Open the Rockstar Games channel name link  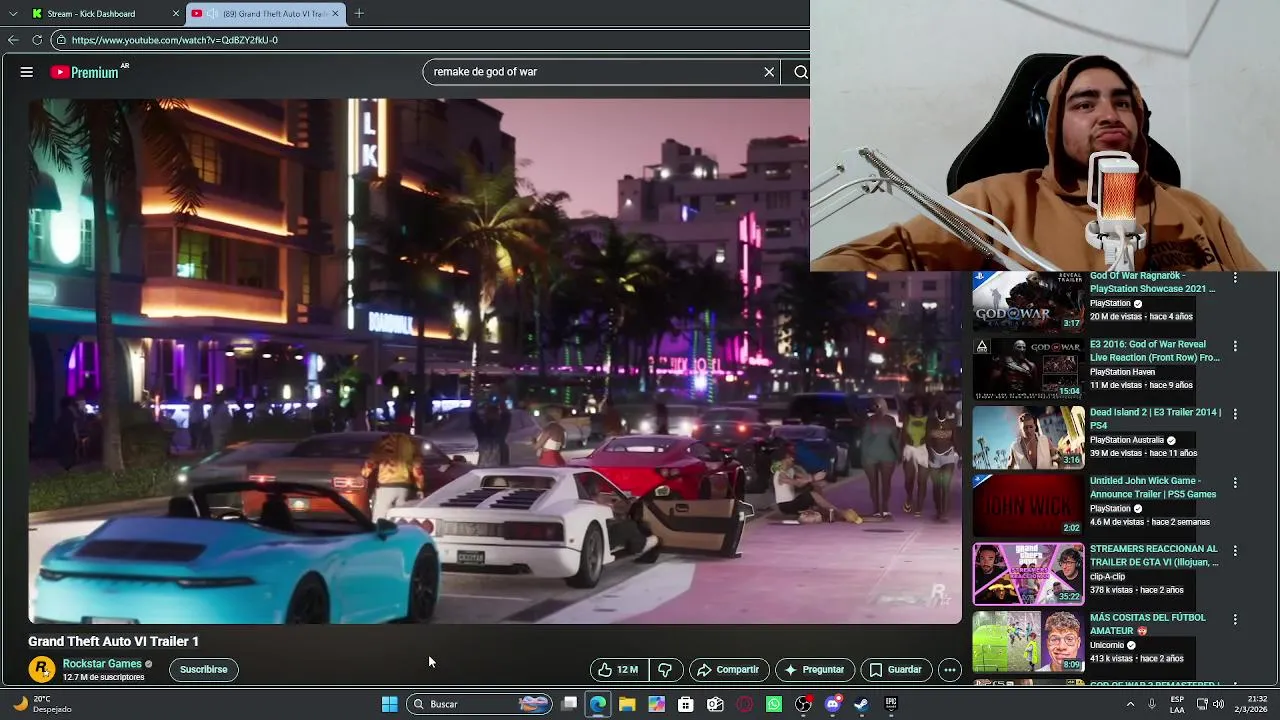click(102, 664)
